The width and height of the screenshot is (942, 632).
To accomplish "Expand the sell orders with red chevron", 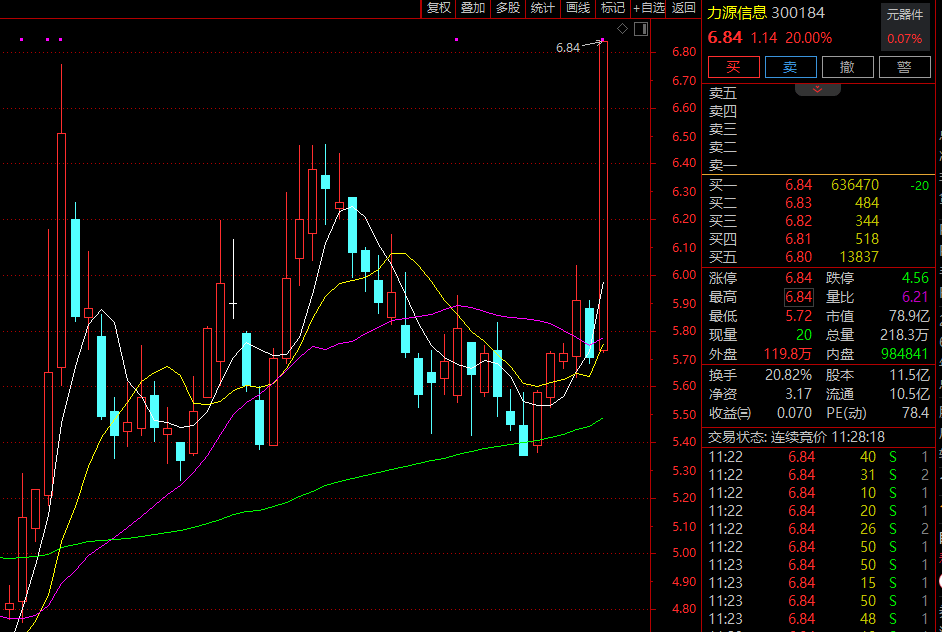I will pyautogui.click(x=818, y=89).
